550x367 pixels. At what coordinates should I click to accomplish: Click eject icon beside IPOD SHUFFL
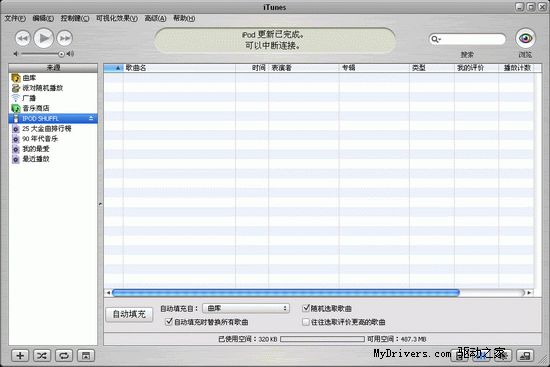[x=91, y=118]
